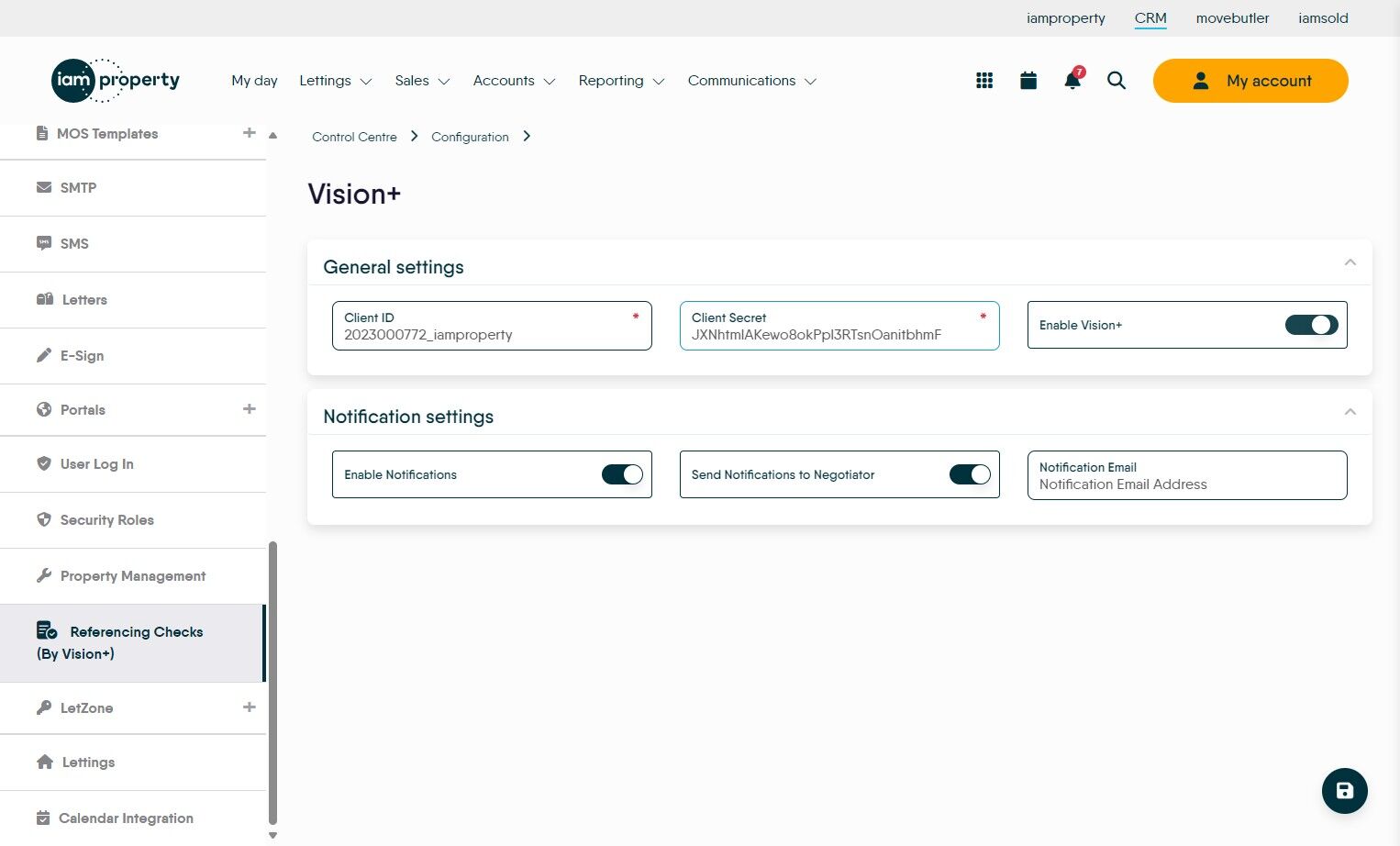This screenshot has height=846, width=1400.
Task: Expand the Sales dropdown menu
Action: (x=422, y=81)
